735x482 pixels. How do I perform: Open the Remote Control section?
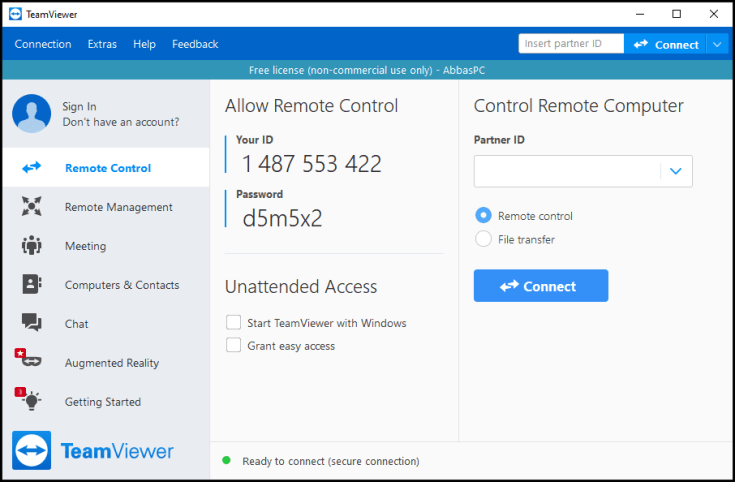[106, 167]
